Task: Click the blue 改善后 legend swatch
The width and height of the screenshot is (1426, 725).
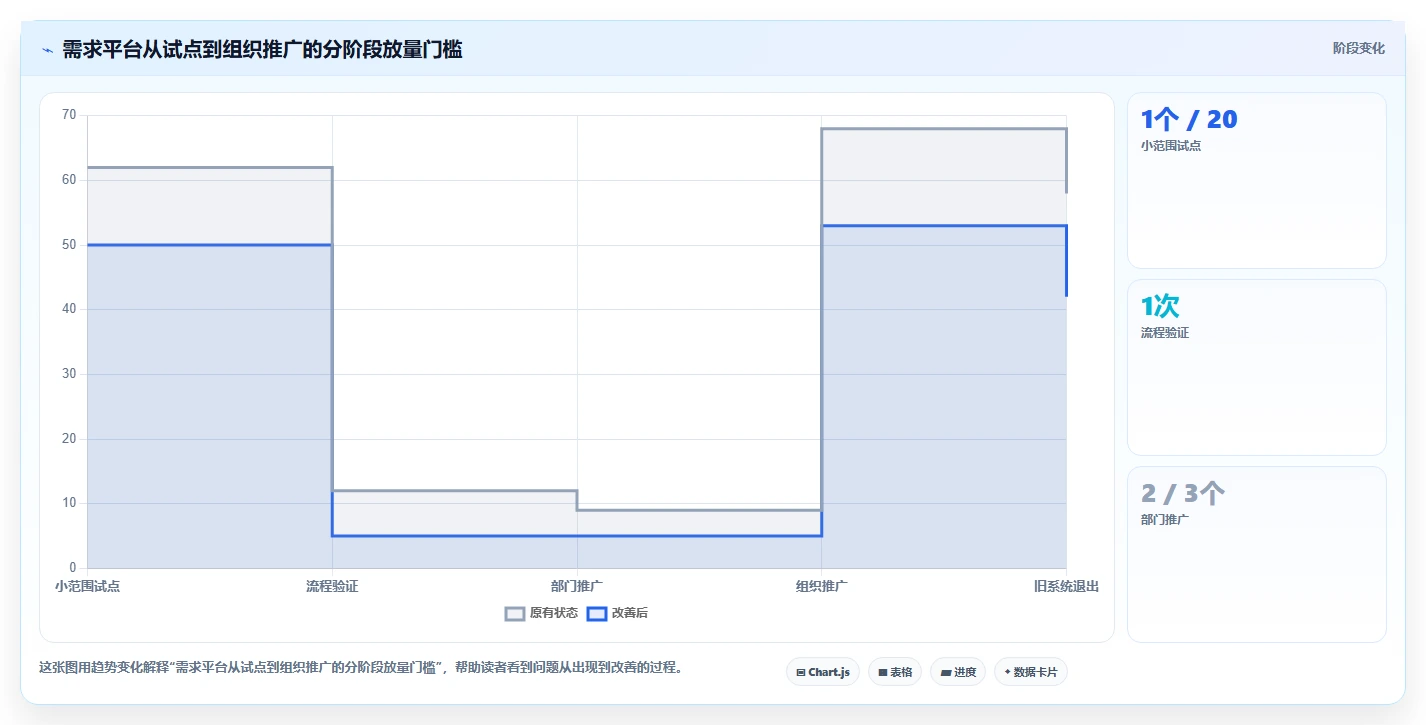Action: [x=596, y=613]
